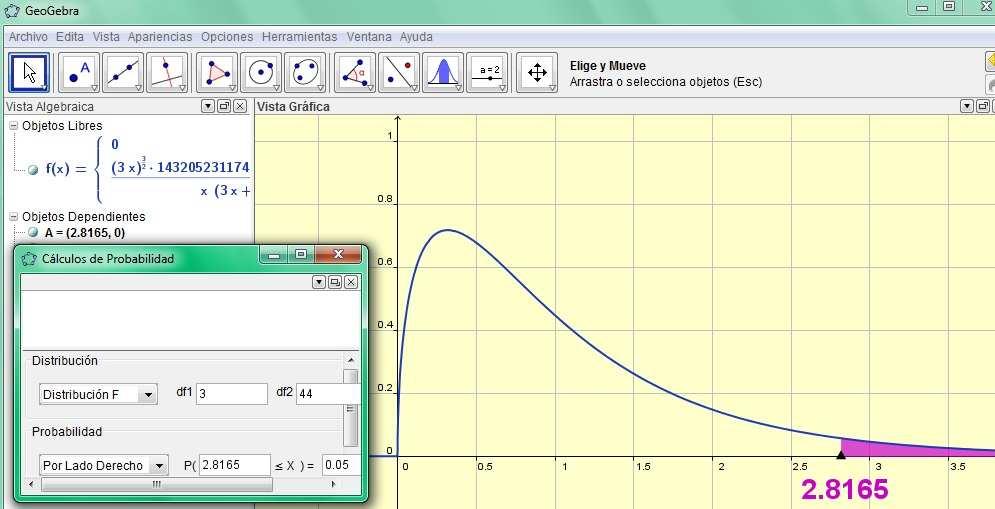Screen dimensions: 995x509
Task: Collapse the Objetos Dependientes tree node
Action: pyautogui.click(x=13, y=216)
